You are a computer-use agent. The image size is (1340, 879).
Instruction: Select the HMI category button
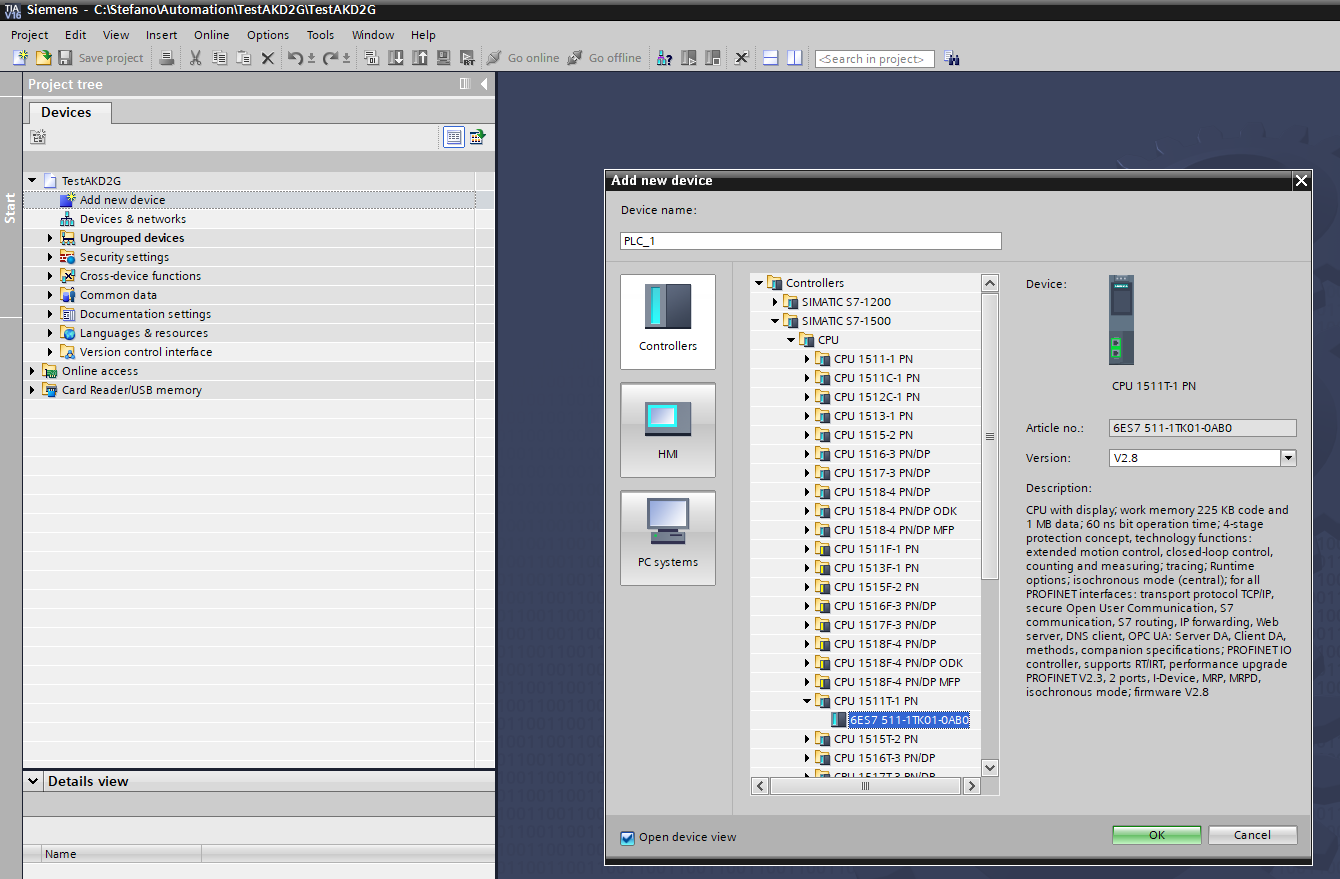(x=668, y=430)
